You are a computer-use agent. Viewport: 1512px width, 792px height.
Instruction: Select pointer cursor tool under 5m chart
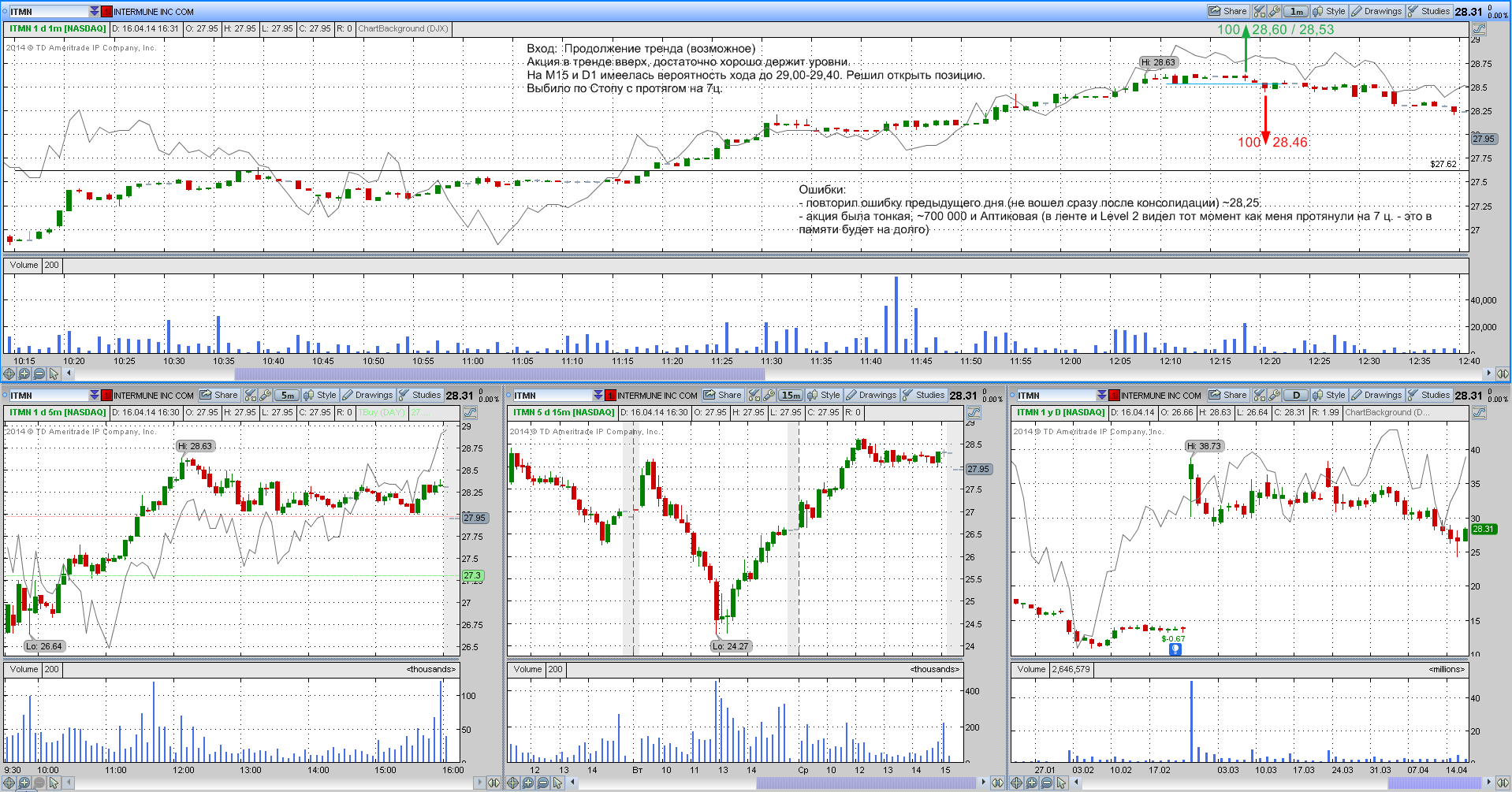[x=54, y=783]
